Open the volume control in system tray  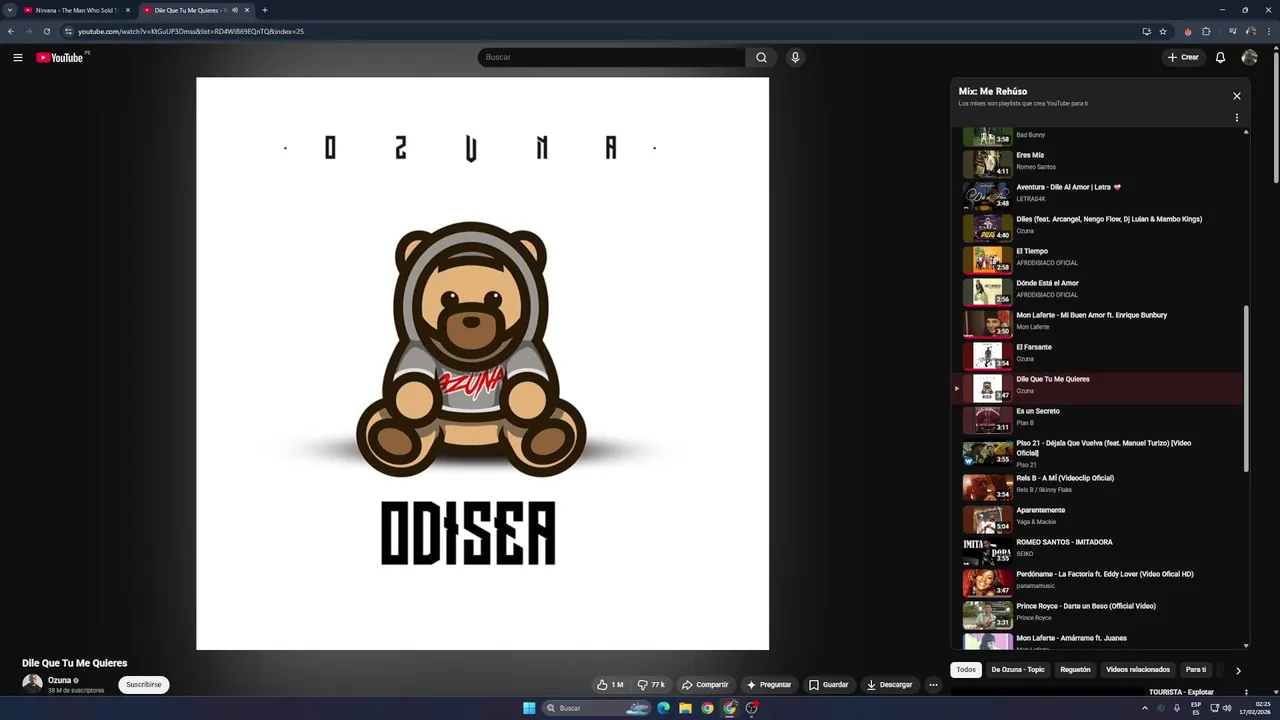tap(1227, 708)
